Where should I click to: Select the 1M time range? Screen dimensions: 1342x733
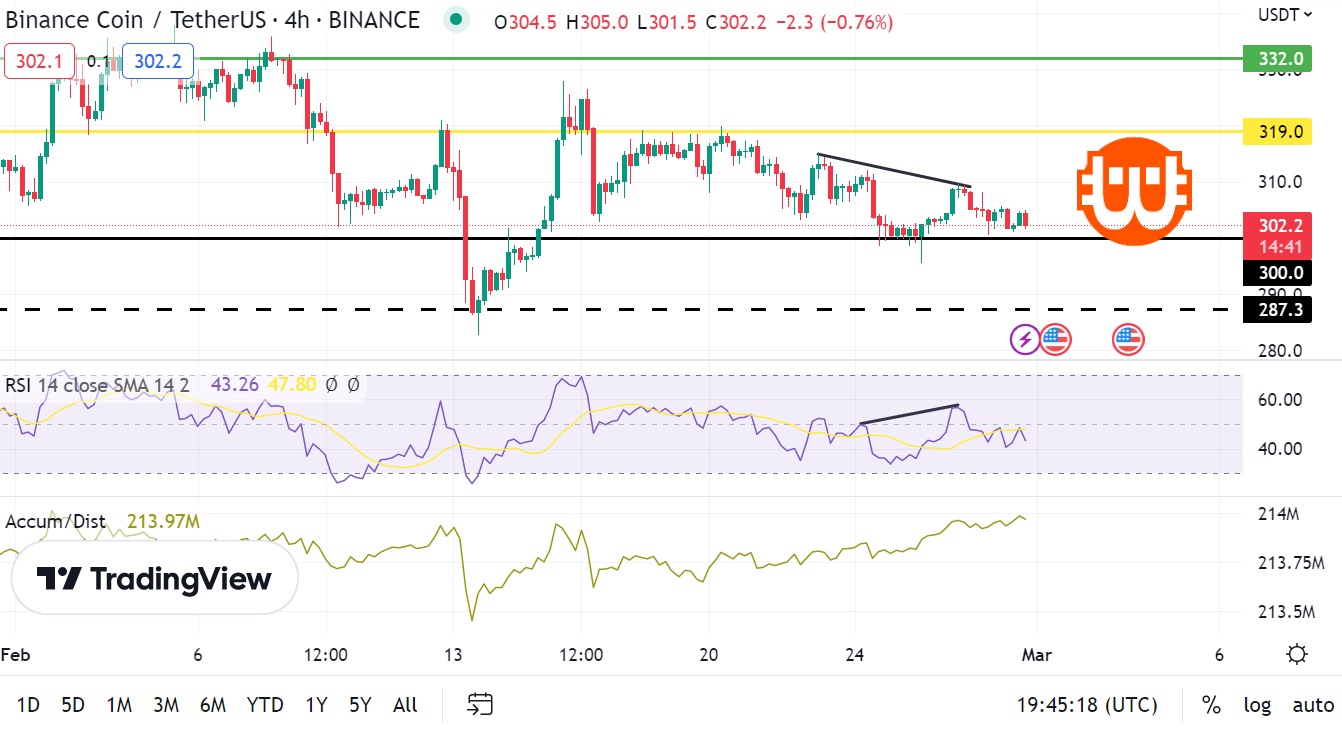119,705
